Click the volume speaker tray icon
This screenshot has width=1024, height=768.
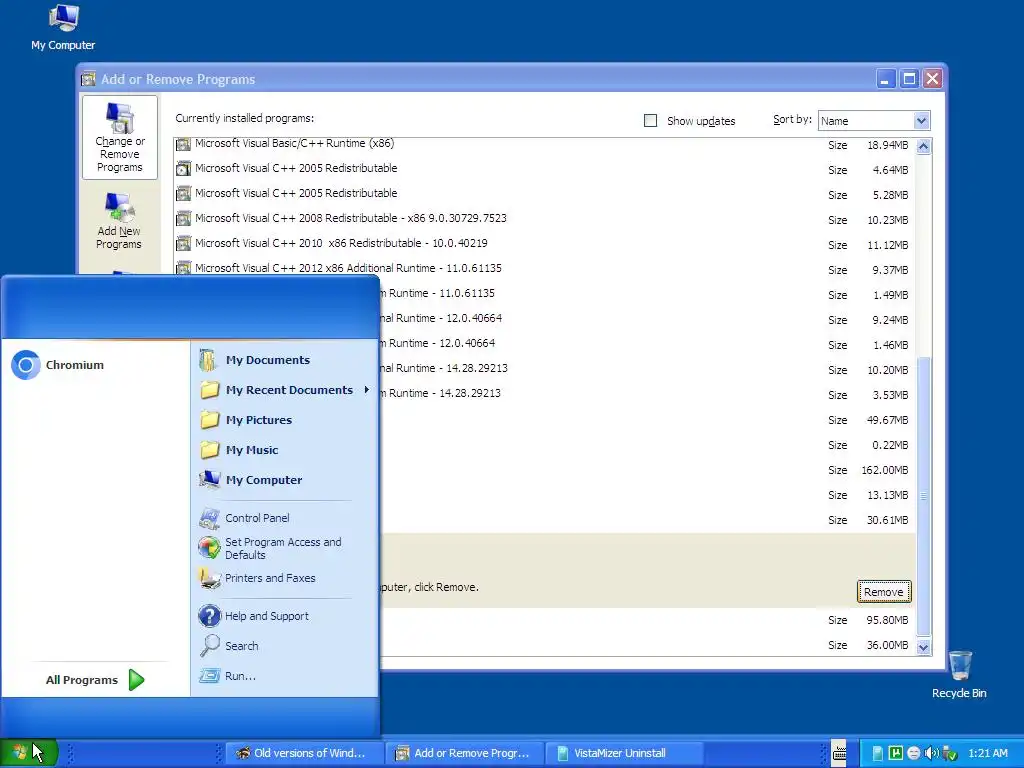(x=931, y=753)
